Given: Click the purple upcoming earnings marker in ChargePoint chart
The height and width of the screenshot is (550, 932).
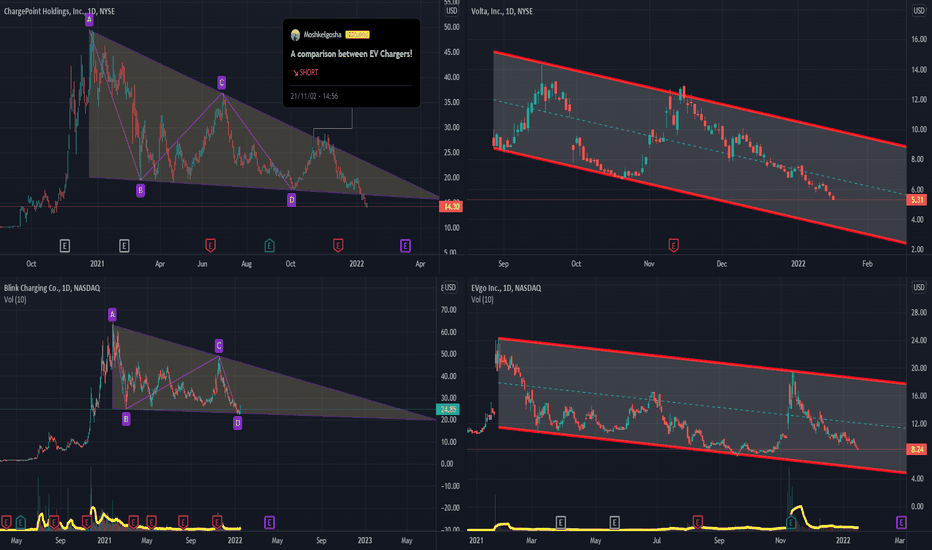Looking at the screenshot, I should point(405,245).
